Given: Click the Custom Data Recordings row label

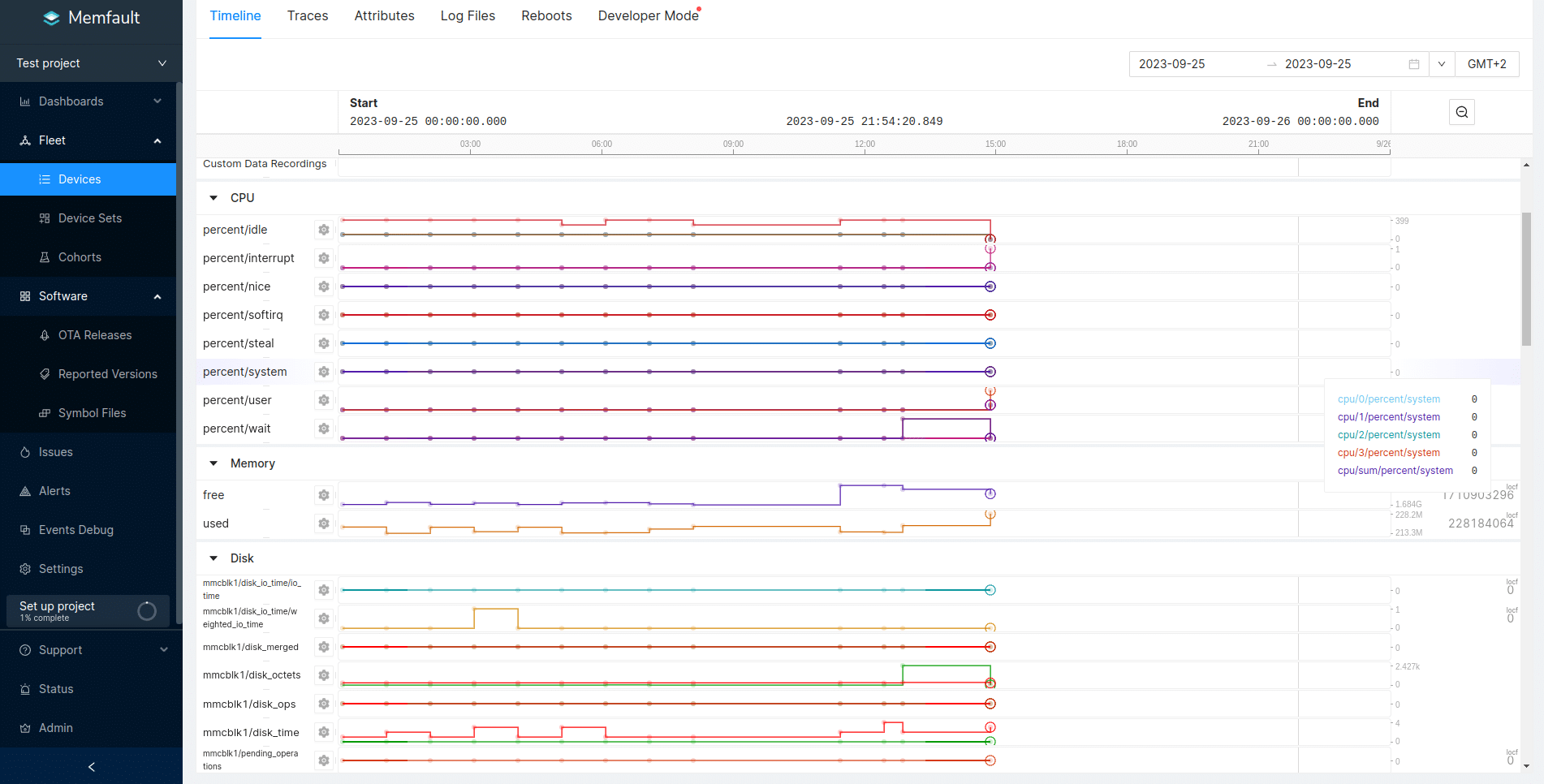Looking at the screenshot, I should tap(265, 164).
